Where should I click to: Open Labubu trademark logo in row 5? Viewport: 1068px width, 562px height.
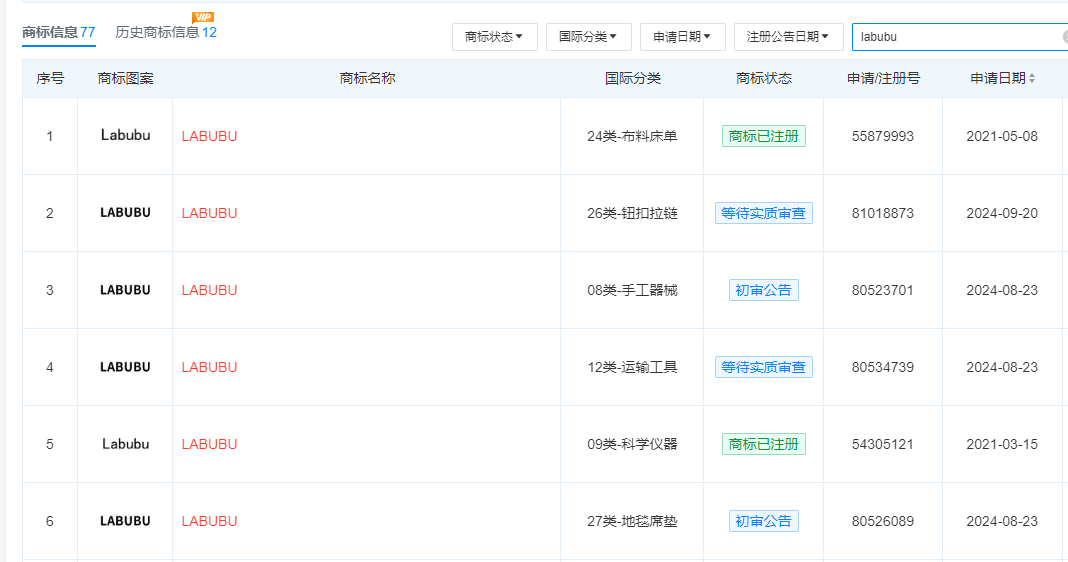pyautogui.click(x=125, y=444)
